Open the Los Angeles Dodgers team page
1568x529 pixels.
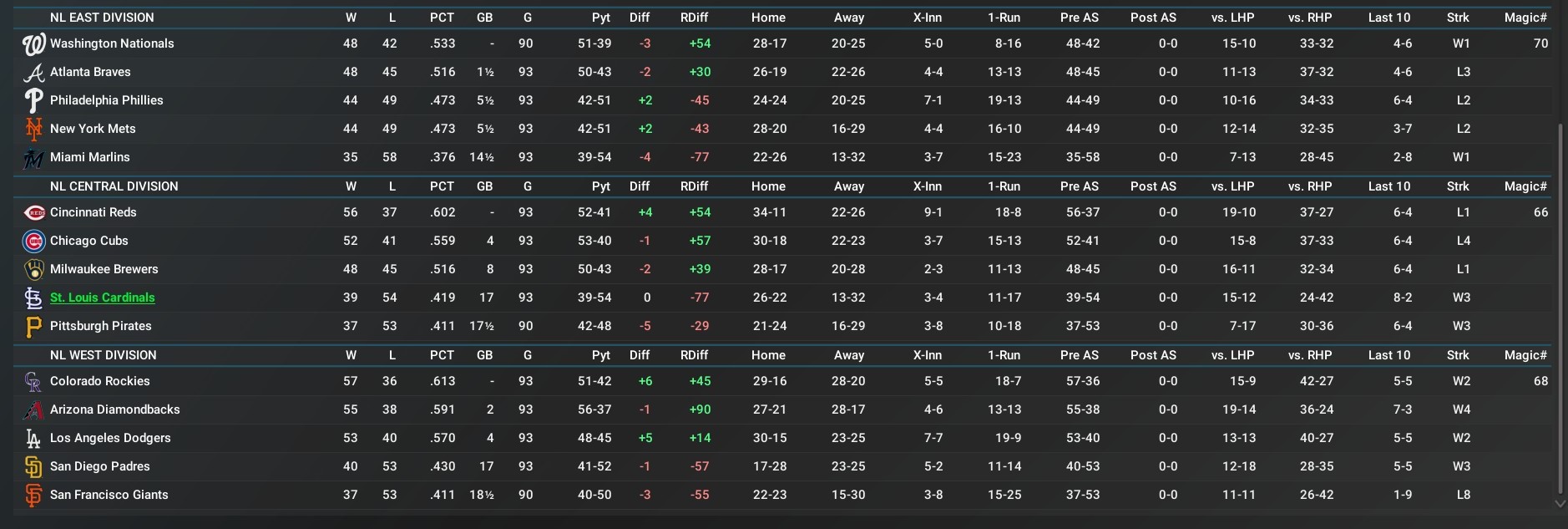tap(110, 438)
